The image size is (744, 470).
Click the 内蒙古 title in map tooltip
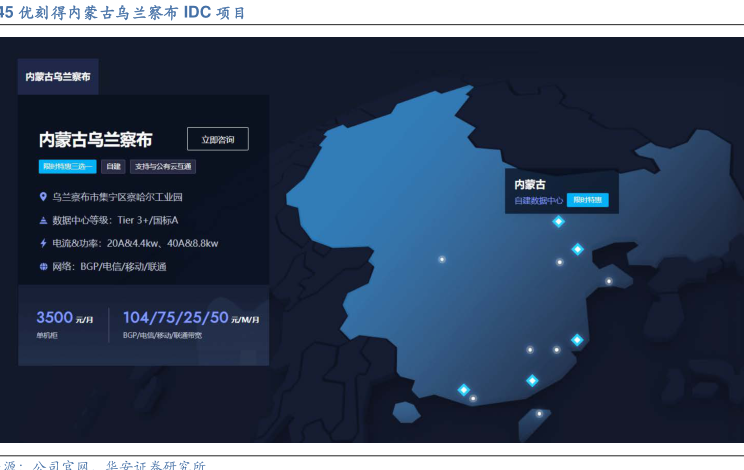pyautogui.click(x=530, y=184)
